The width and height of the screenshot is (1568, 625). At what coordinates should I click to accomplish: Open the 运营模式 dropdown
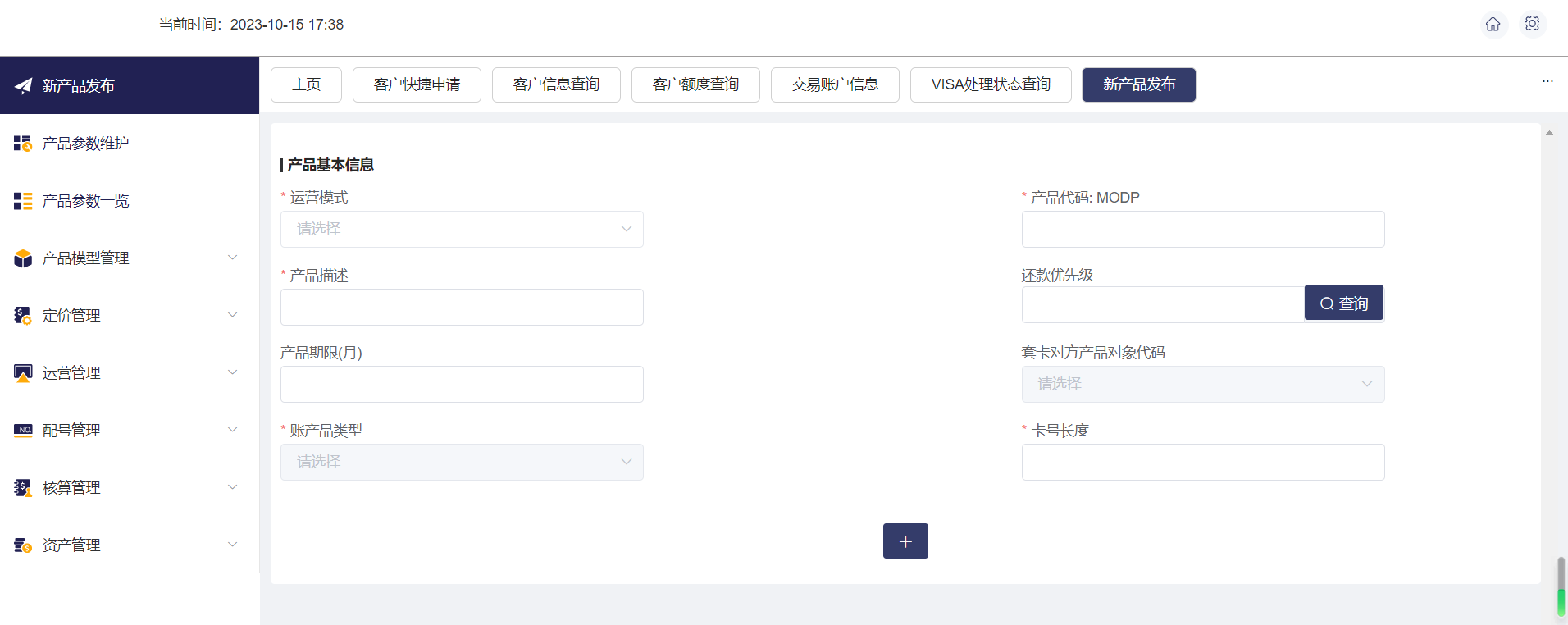(462, 229)
